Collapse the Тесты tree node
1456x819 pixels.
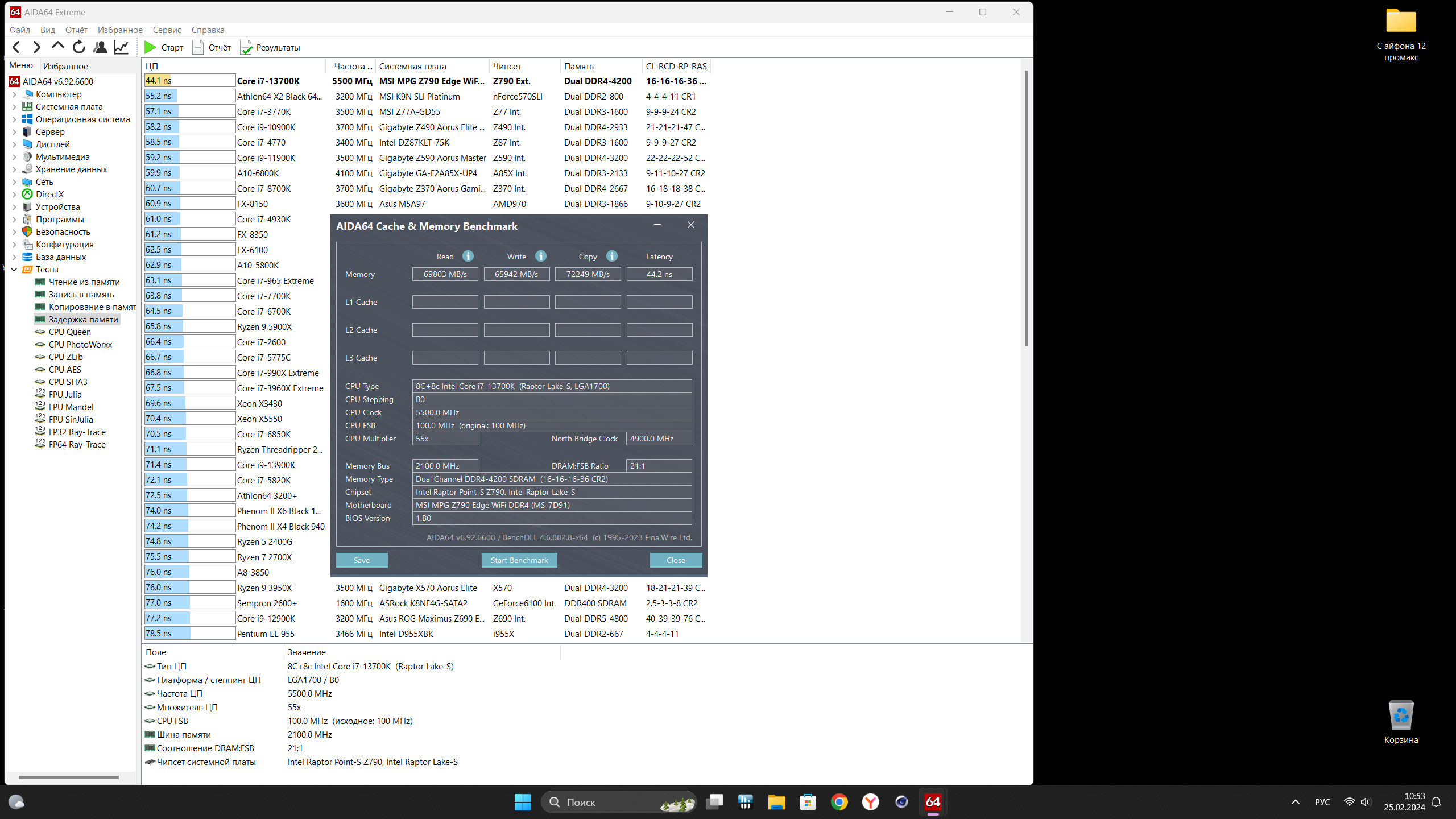(14, 270)
